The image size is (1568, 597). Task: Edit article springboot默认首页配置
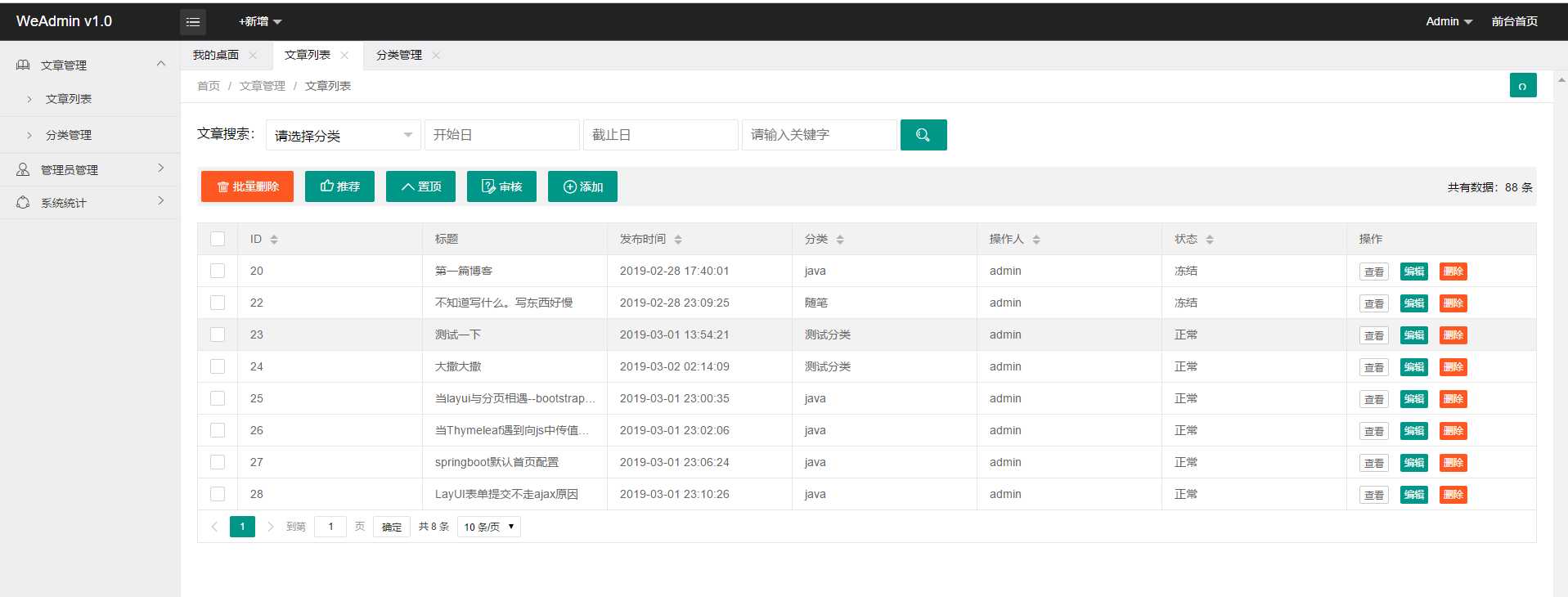(1414, 463)
